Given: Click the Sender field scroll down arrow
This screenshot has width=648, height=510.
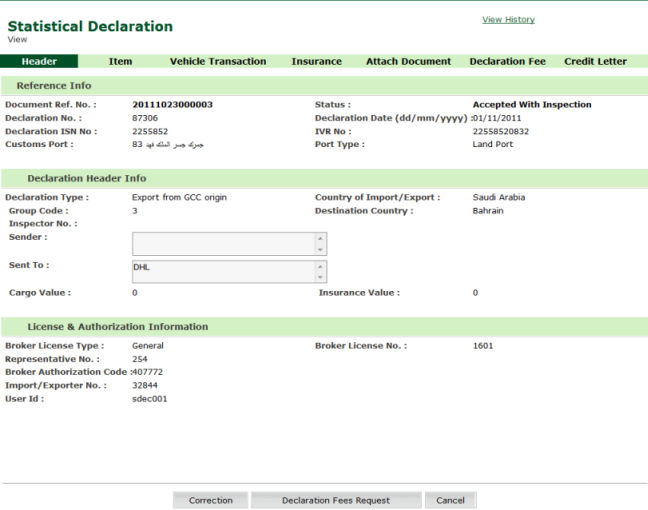Looking at the screenshot, I should [x=320, y=250].
